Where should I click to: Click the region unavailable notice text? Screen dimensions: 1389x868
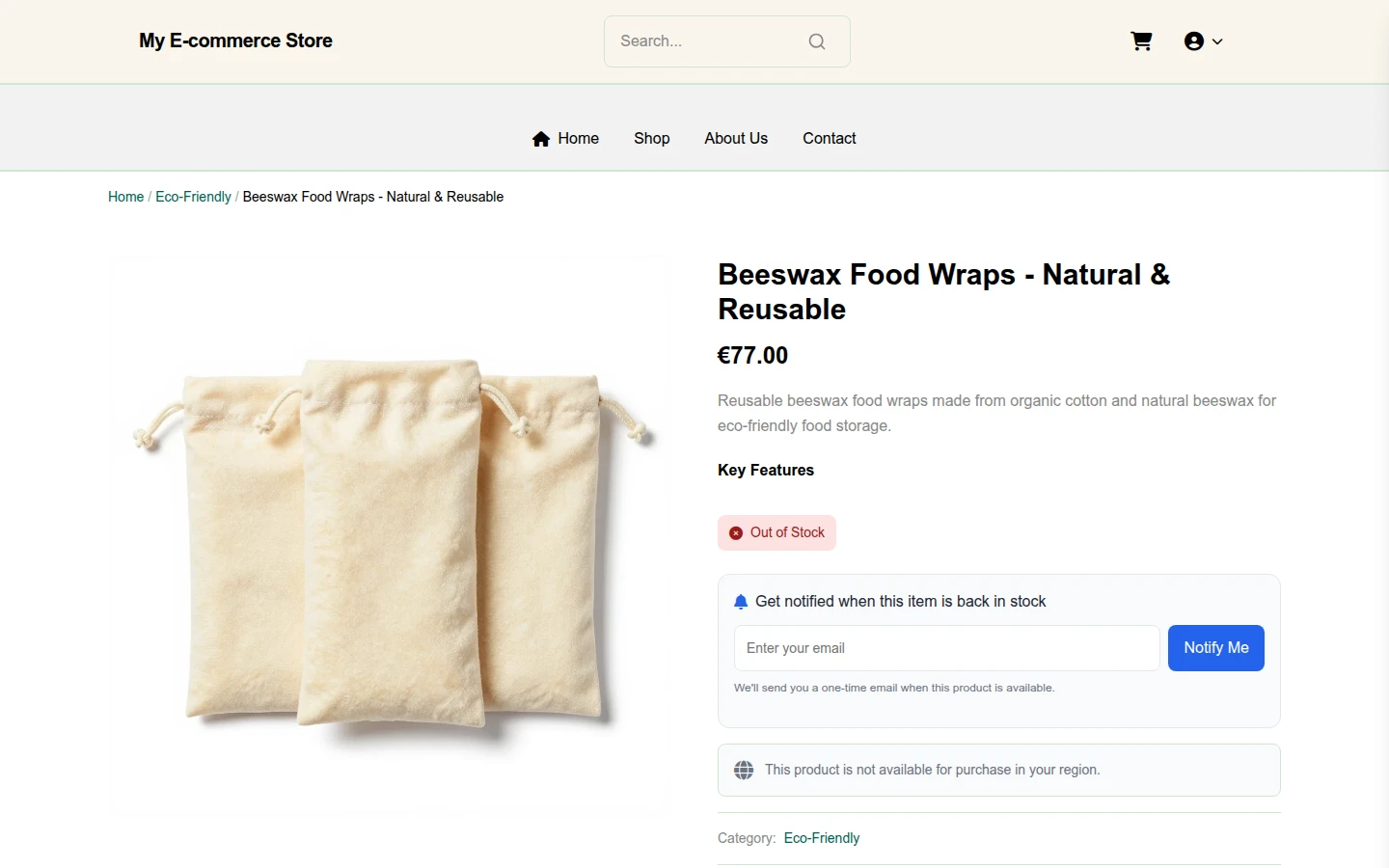pyautogui.click(x=932, y=770)
